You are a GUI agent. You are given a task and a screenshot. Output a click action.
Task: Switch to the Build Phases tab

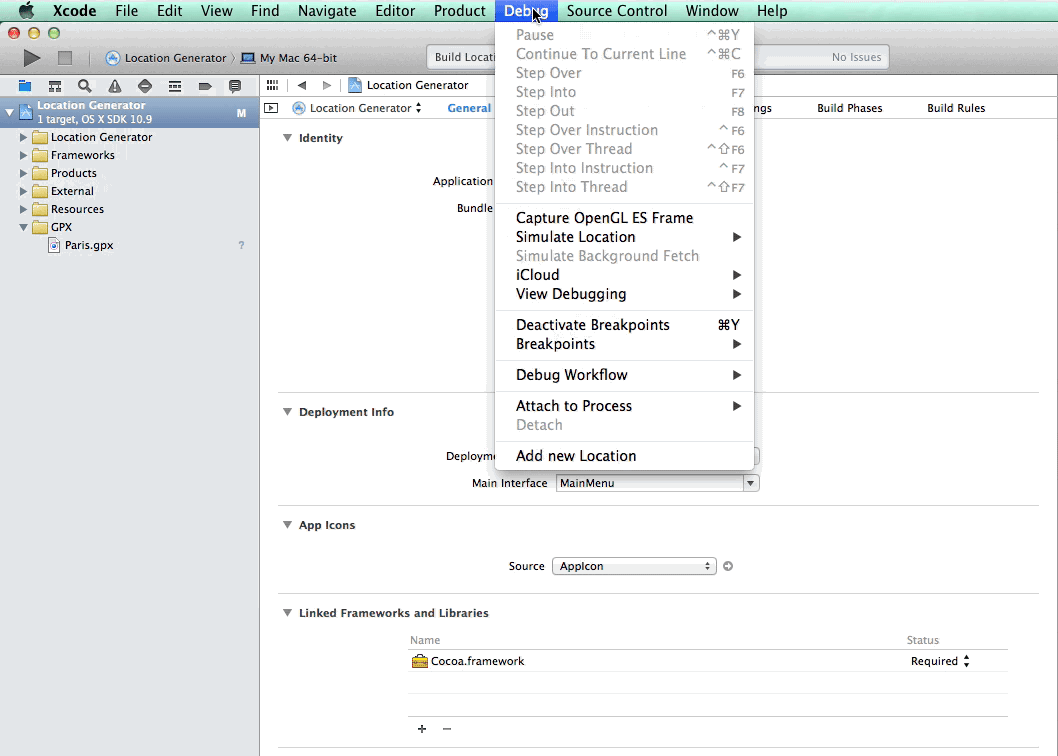[x=850, y=108]
